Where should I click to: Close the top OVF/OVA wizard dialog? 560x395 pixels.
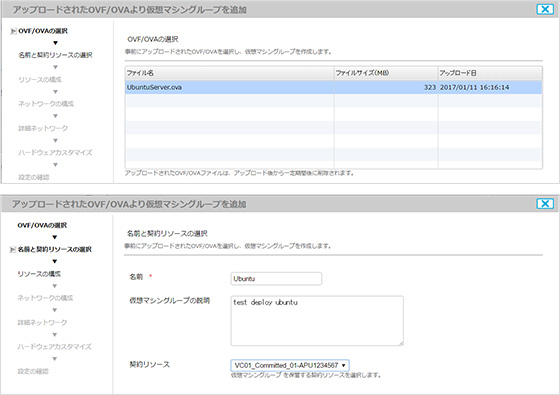pyautogui.click(x=545, y=9)
